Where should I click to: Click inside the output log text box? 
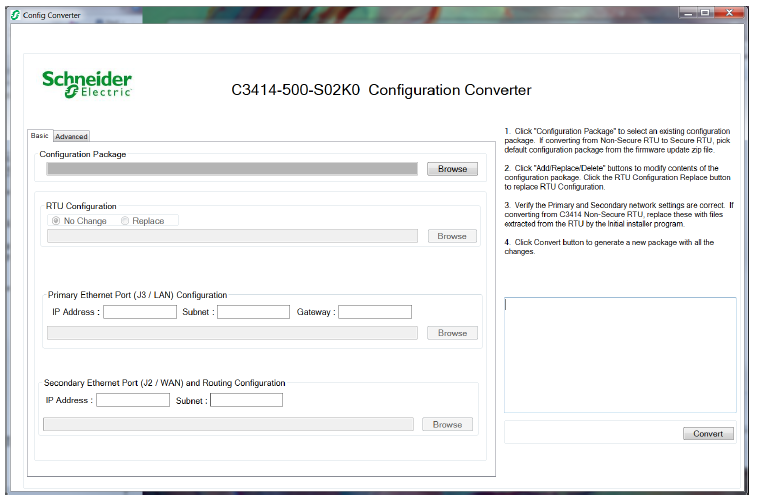click(x=620, y=355)
